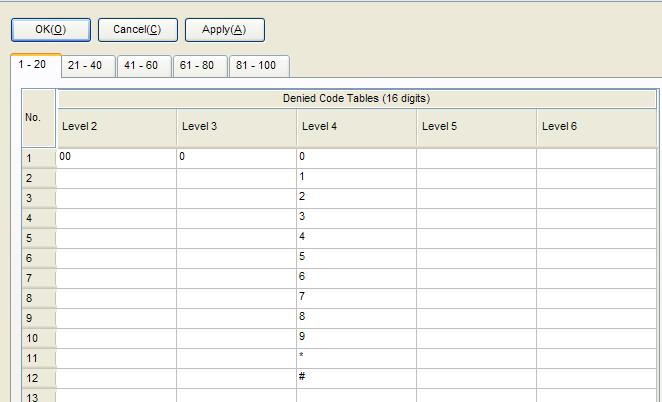Click the Level 6 column header
The width and height of the screenshot is (662, 402).
coord(596,127)
